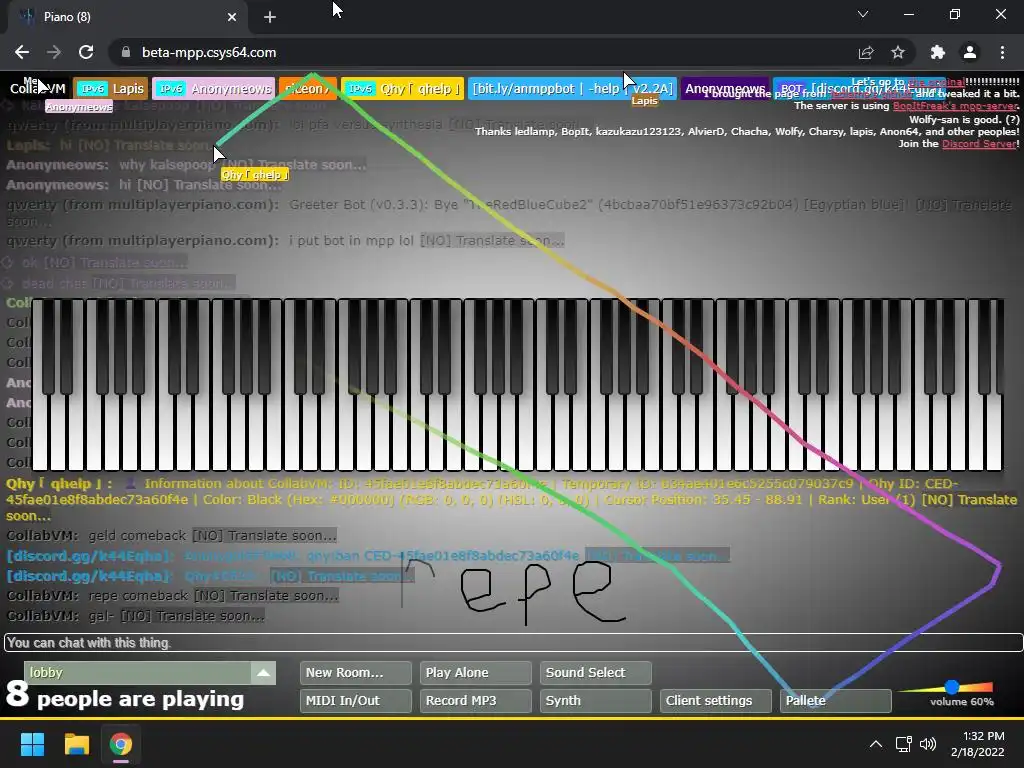Click the '8 people are playing' counter
Viewport: 1024px width, 768px height.
point(125,696)
